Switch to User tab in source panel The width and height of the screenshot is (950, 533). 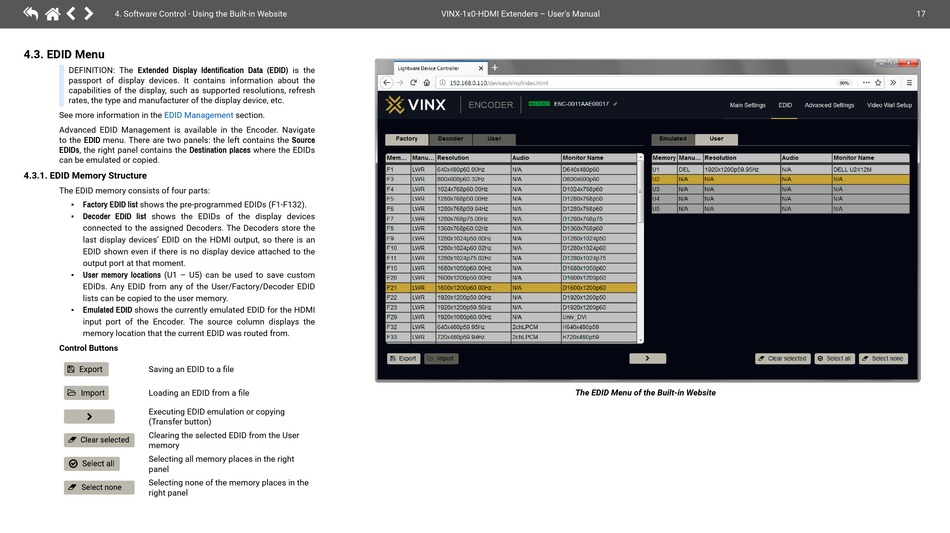click(494, 139)
